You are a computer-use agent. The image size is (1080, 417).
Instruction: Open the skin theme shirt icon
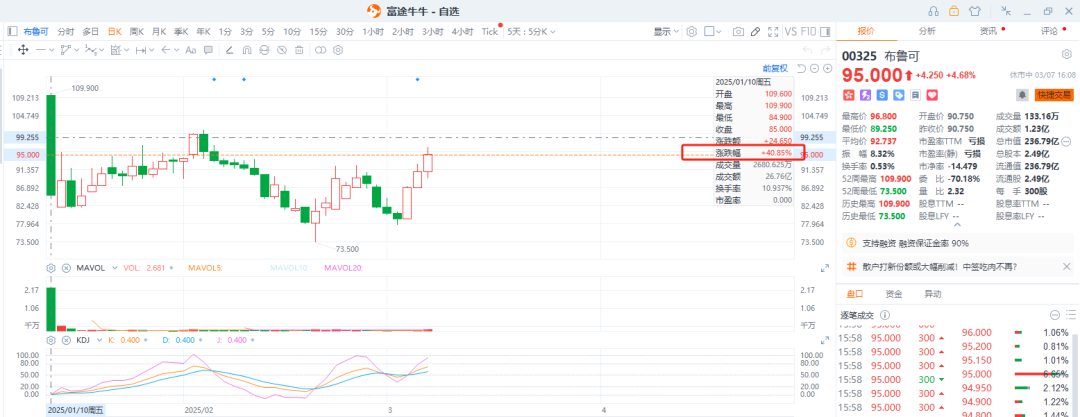974,10
